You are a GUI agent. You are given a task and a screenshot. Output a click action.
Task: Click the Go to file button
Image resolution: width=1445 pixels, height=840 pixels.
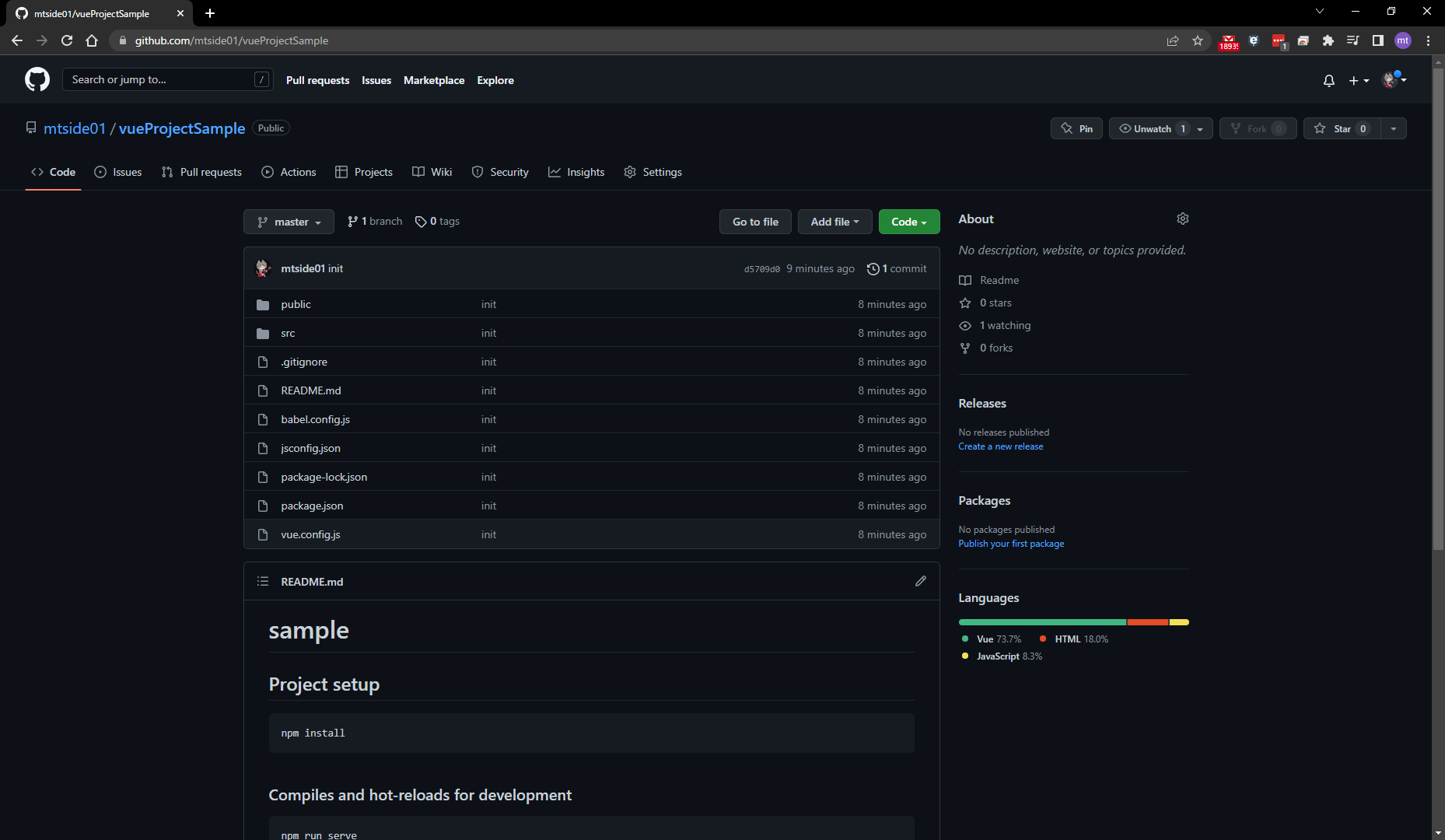coord(755,222)
